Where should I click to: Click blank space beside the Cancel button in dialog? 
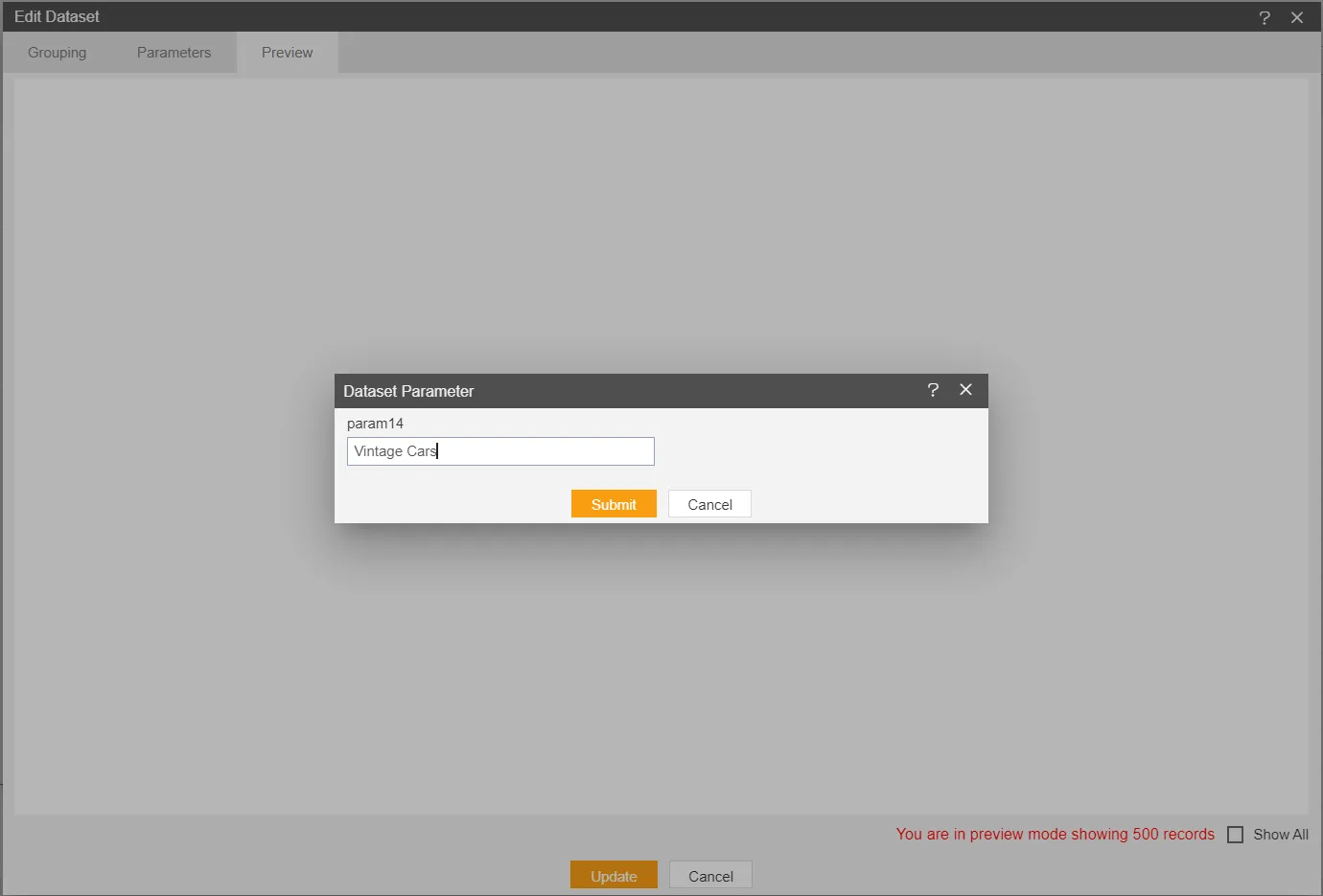(x=863, y=504)
